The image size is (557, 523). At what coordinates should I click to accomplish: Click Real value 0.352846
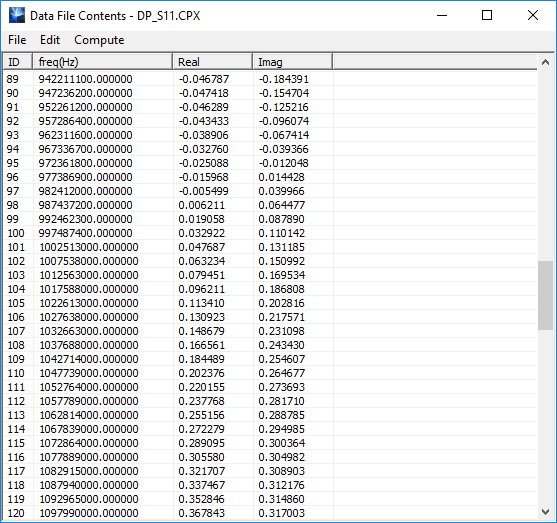click(x=201, y=499)
